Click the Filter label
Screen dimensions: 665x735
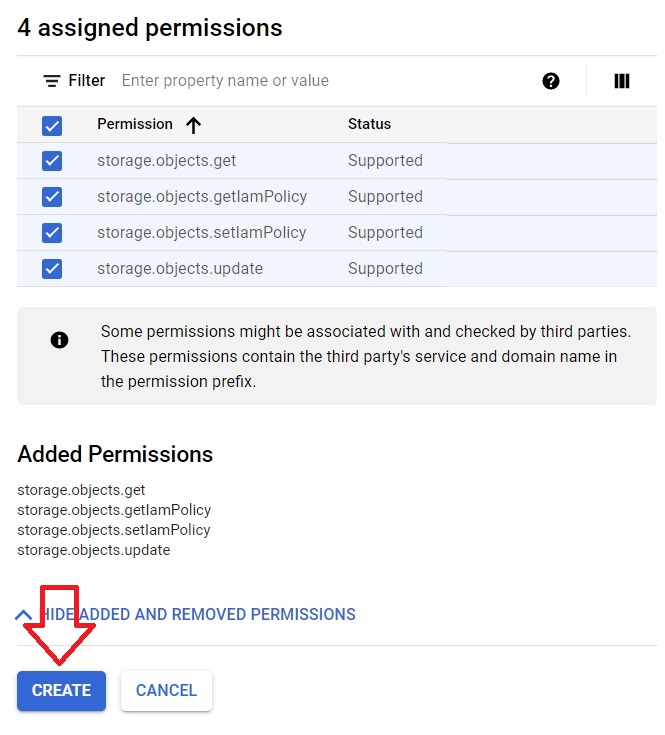click(x=87, y=81)
